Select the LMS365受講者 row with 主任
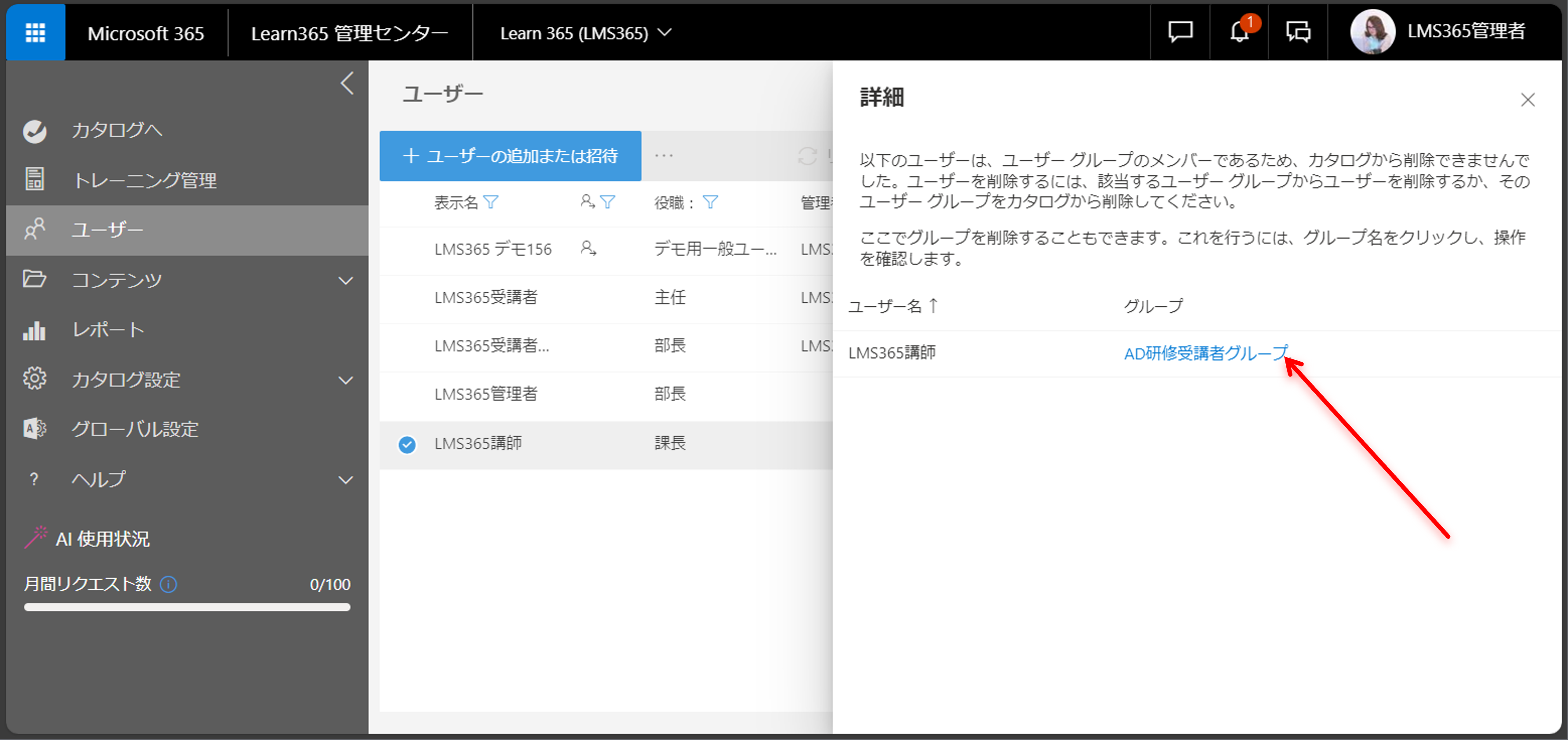Image resolution: width=1568 pixels, height=740 pixels. click(x=606, y=298)
